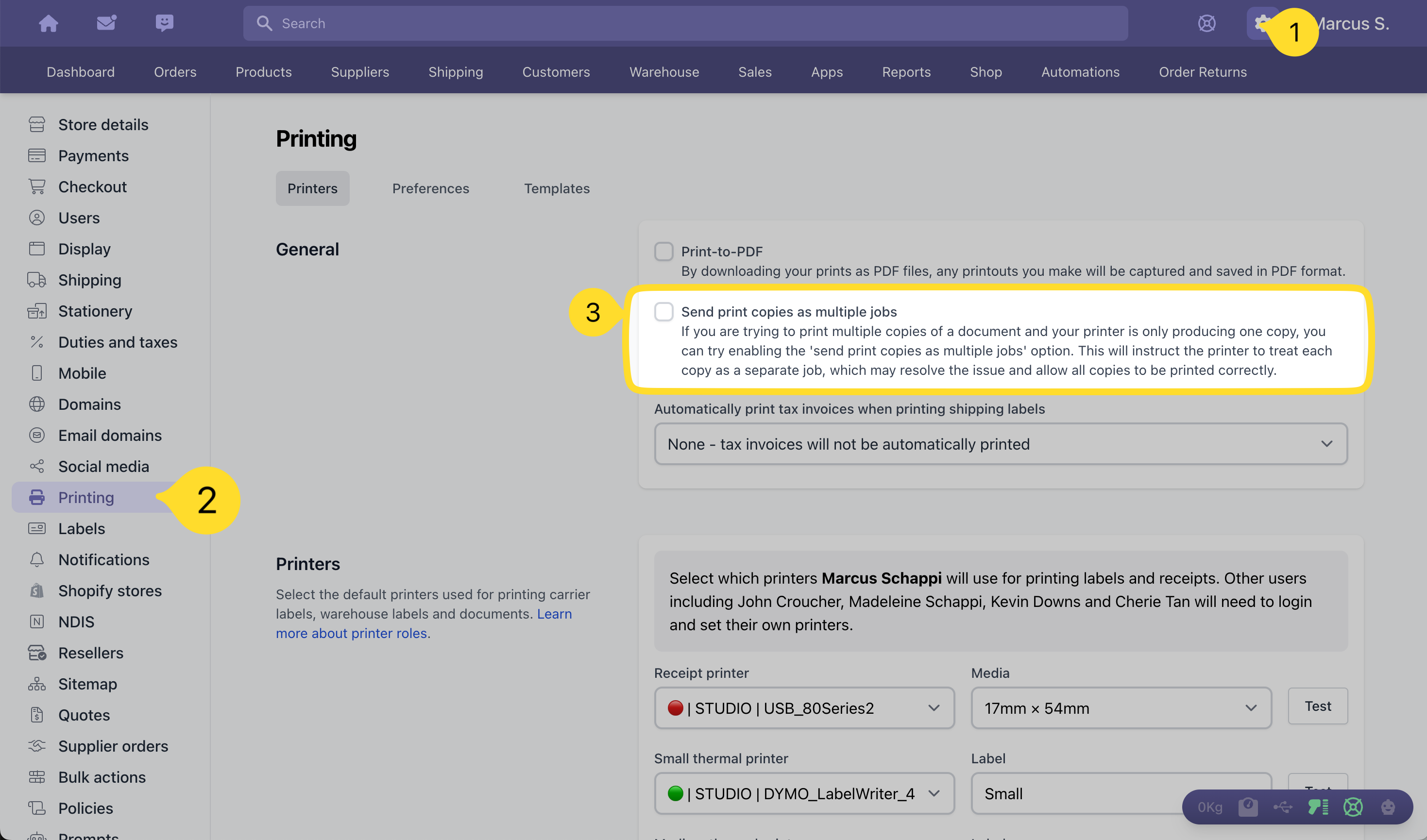Click the barcode scanner icon in status pill
1427x840 pixels.
[x=1318, y=806]
